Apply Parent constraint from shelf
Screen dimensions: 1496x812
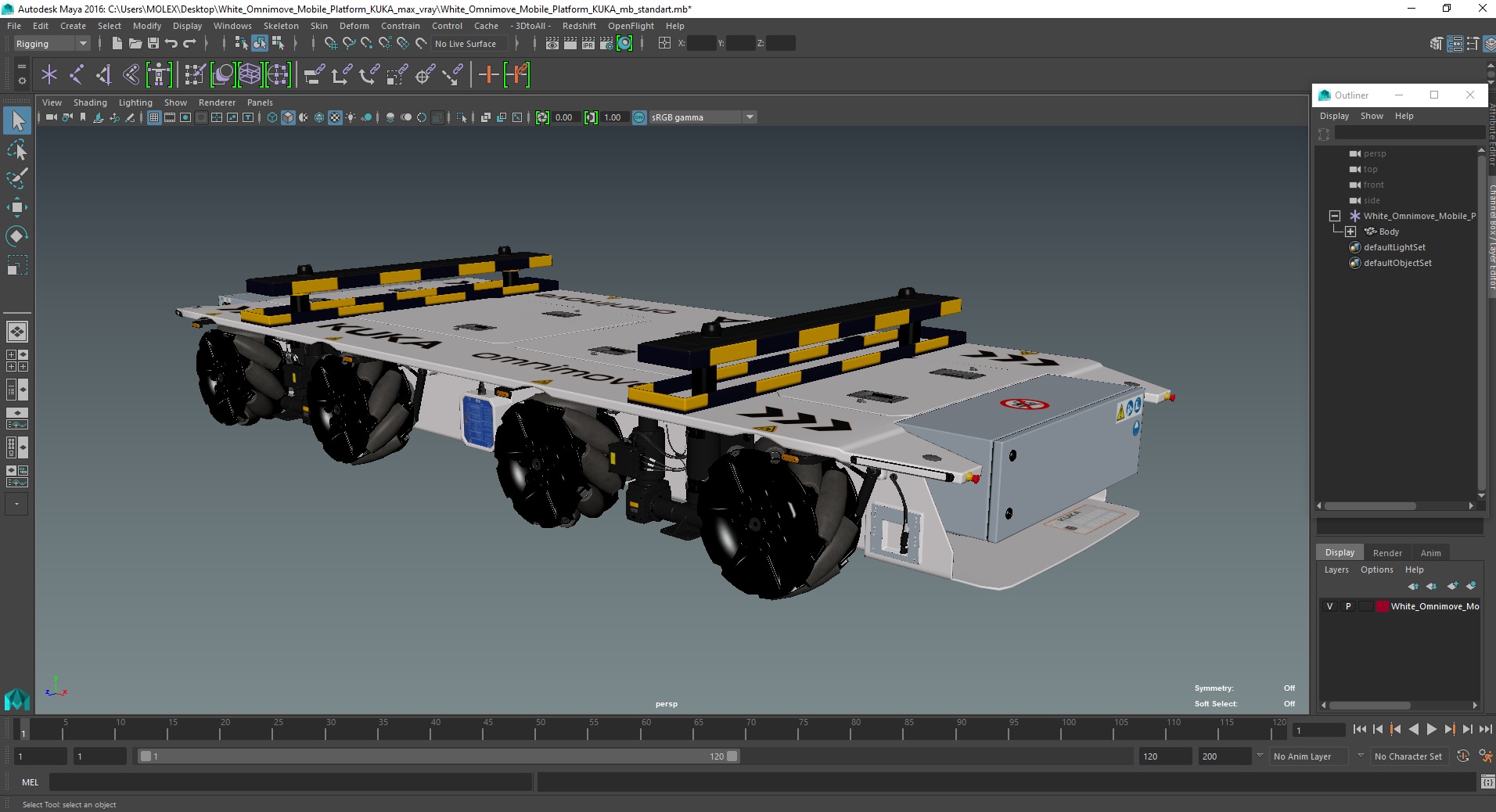click(314, 75)
